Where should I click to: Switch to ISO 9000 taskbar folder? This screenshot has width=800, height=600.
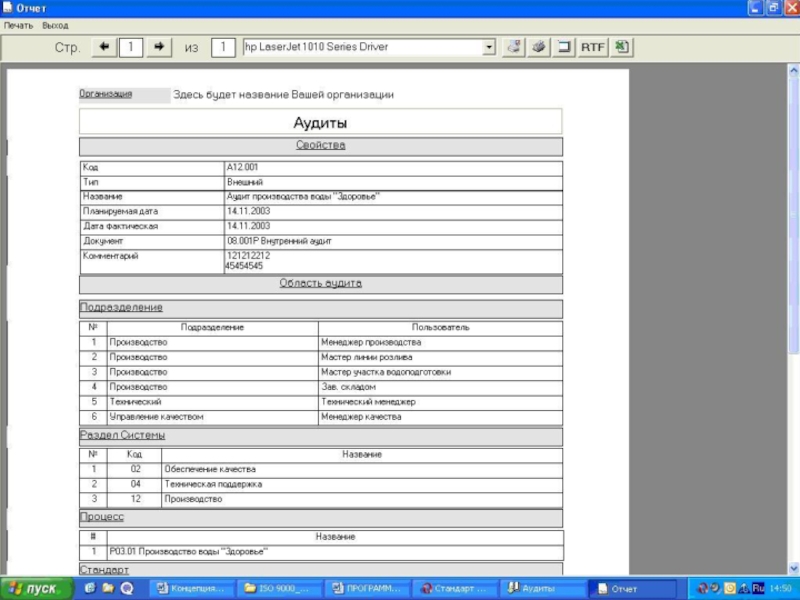click(279, 589)
